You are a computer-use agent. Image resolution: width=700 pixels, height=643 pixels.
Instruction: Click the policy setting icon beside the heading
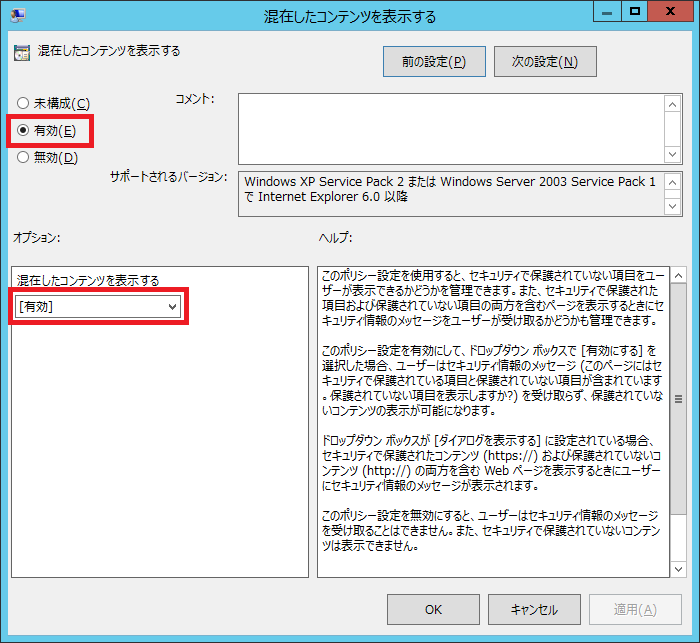[x=22, y=53]
